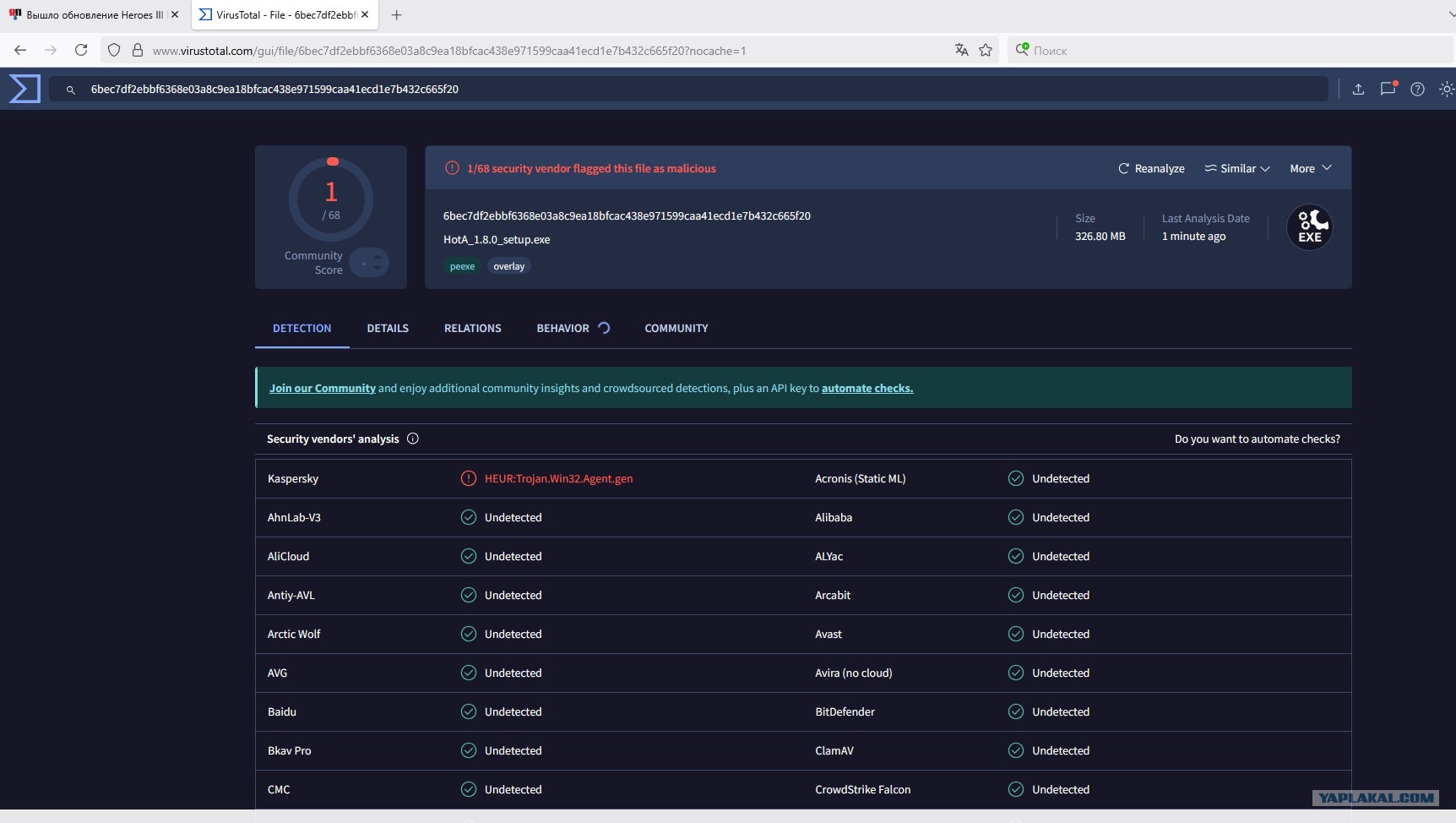This screenshot has width=1456, height=823.
Task: Click the red alert icon in banner
Action: click(x=452, y=168)
